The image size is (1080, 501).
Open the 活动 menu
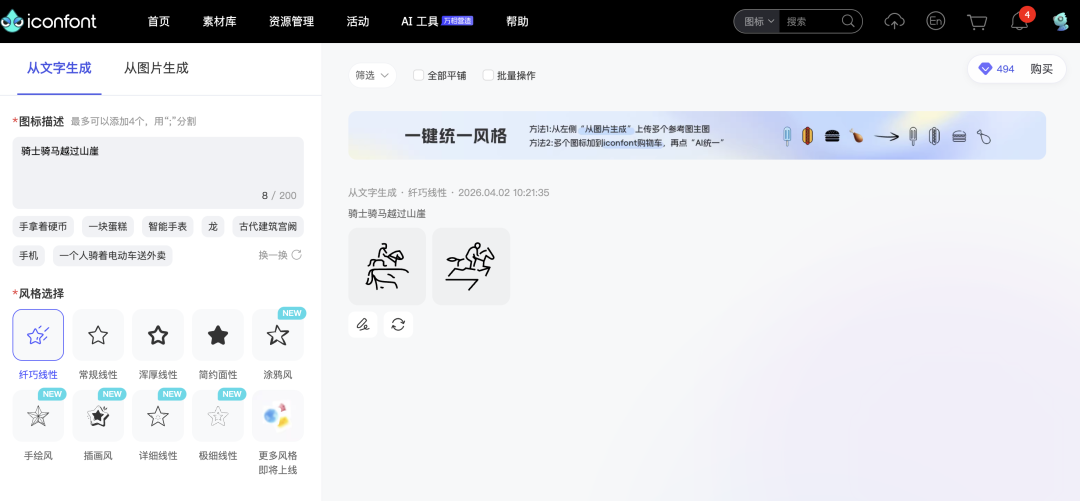coord(357,21)
